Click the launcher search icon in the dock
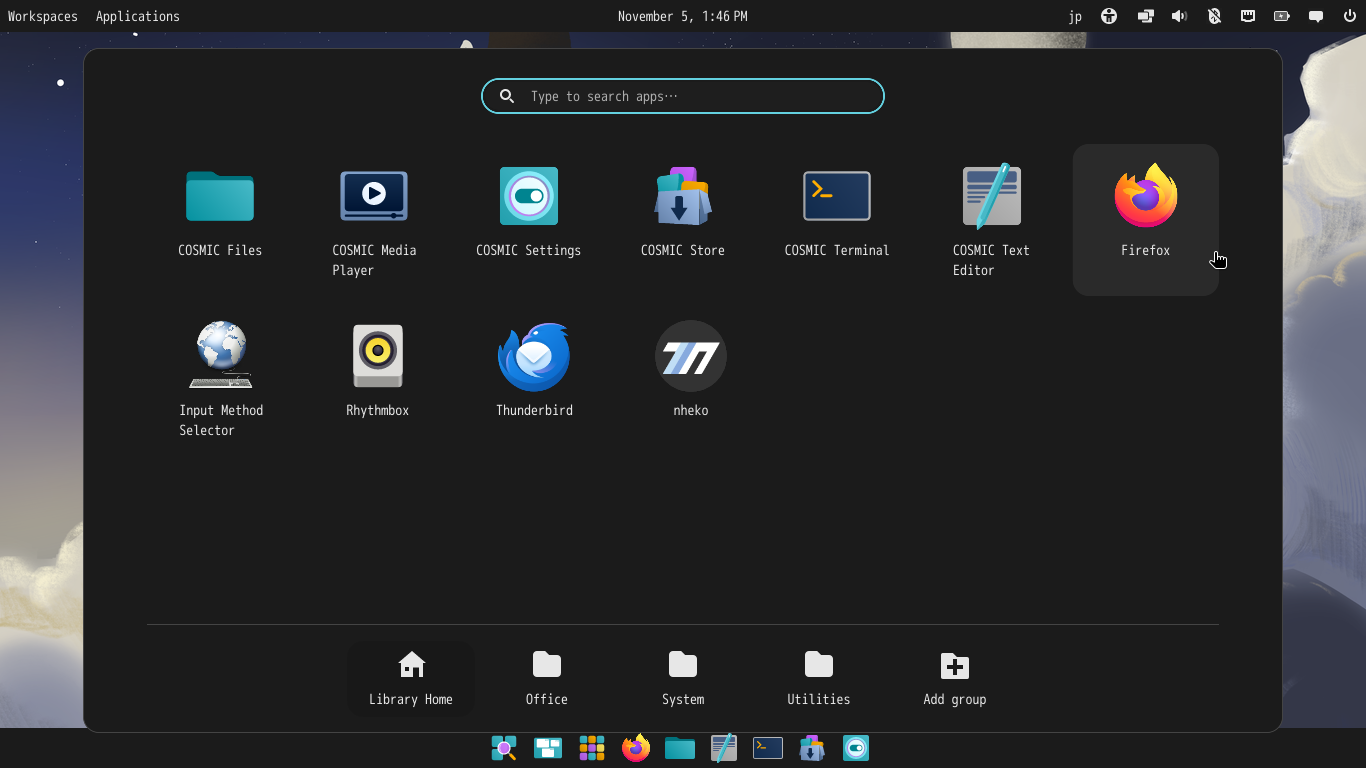 504,748
